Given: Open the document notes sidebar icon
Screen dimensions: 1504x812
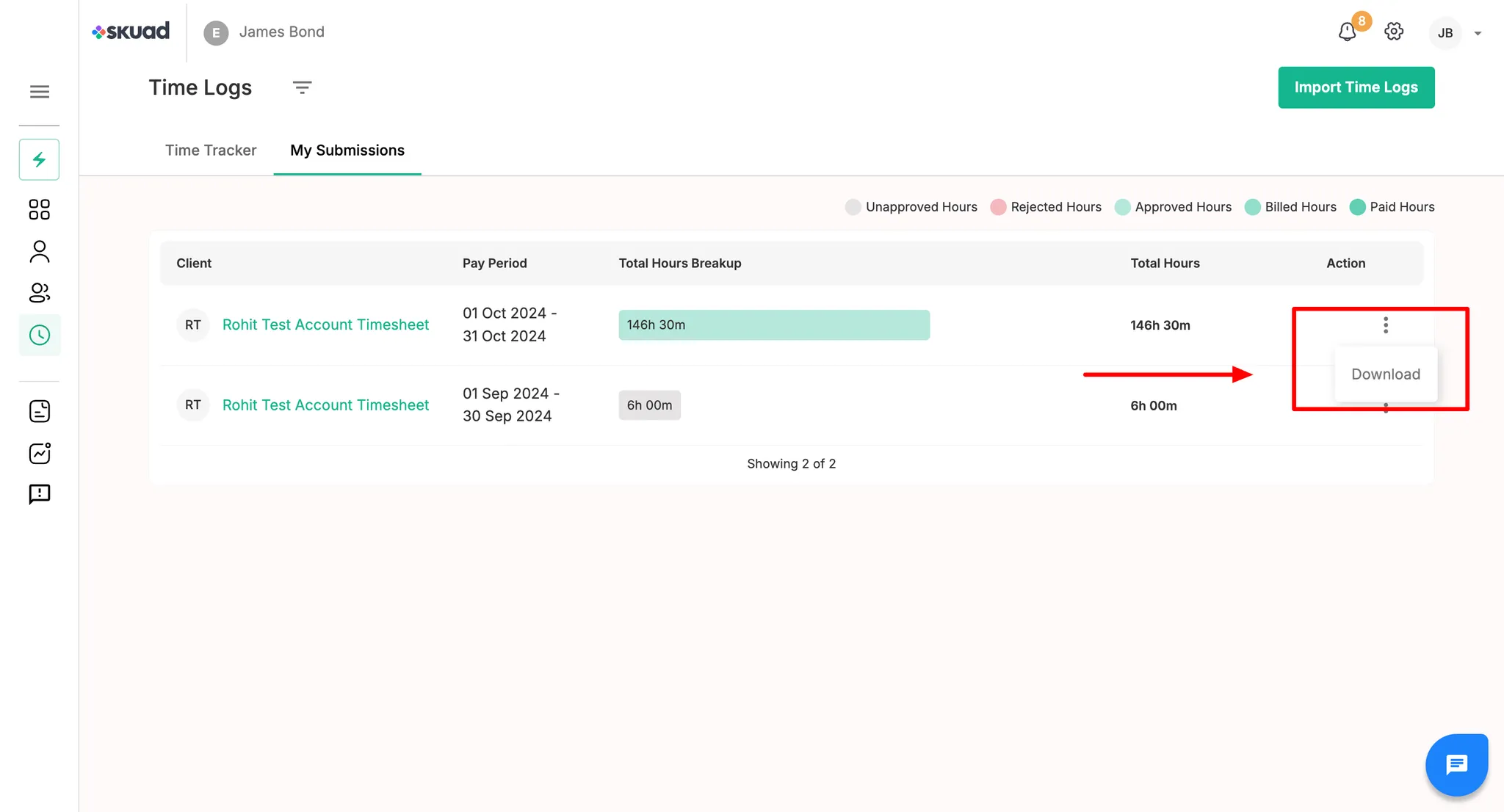Looking at the screenshot, I should coord(40,411).
